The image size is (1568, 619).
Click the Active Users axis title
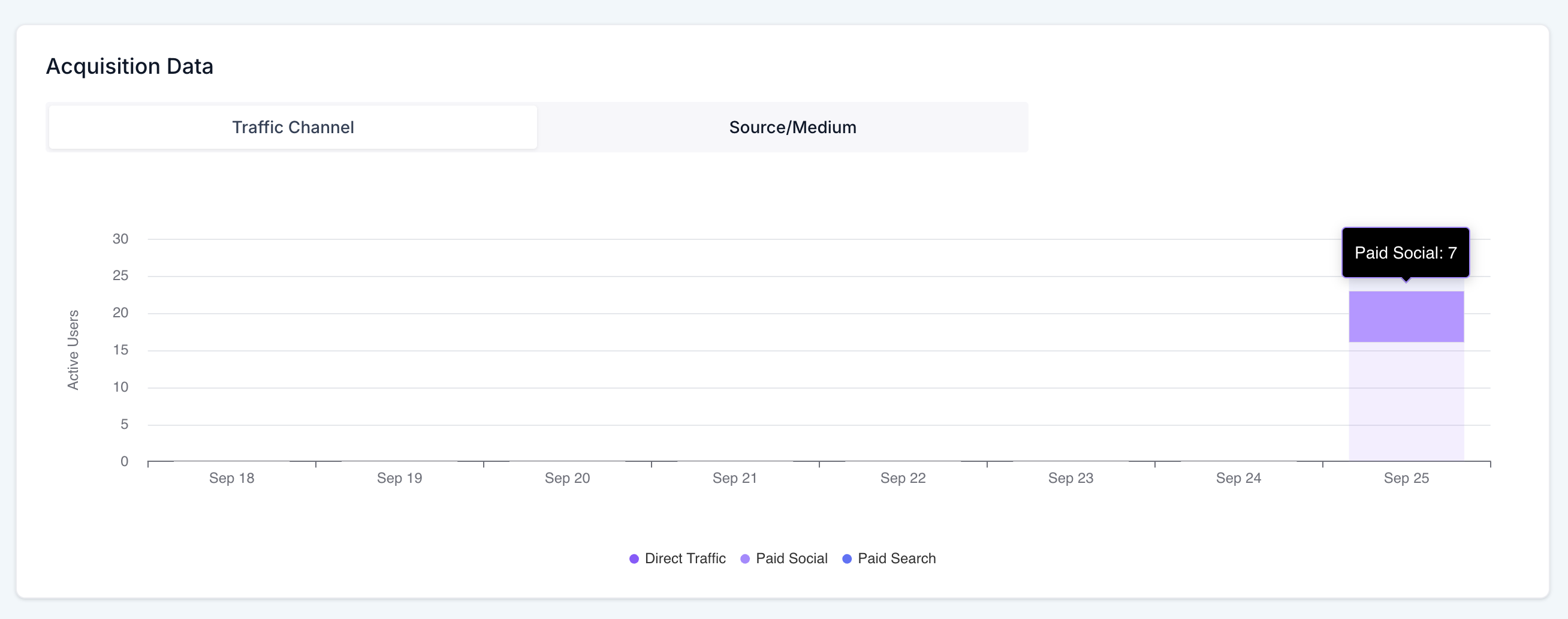[74, 349]
